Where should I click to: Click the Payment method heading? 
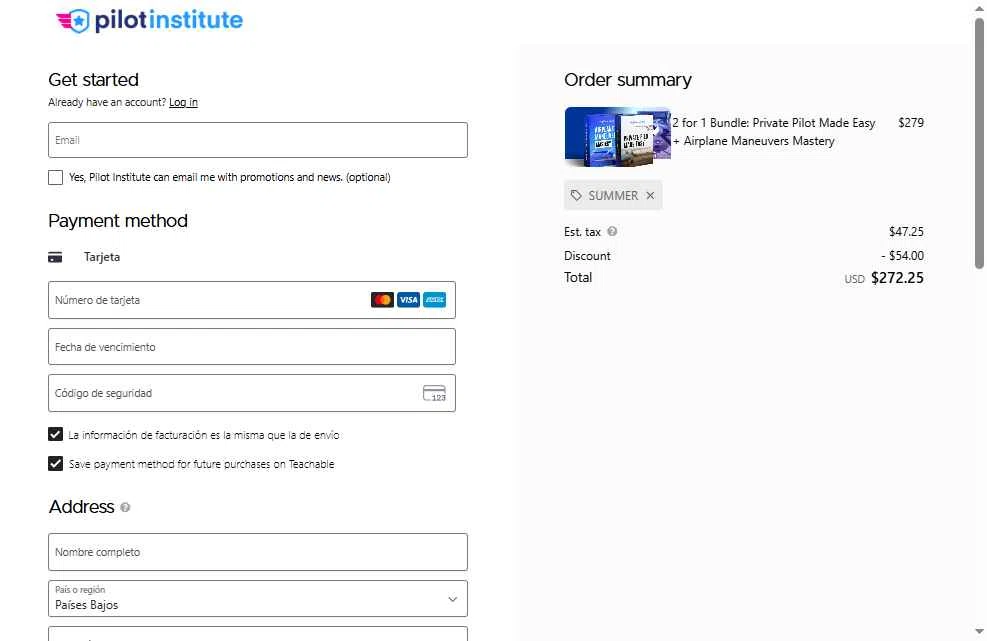coord(118,220)
